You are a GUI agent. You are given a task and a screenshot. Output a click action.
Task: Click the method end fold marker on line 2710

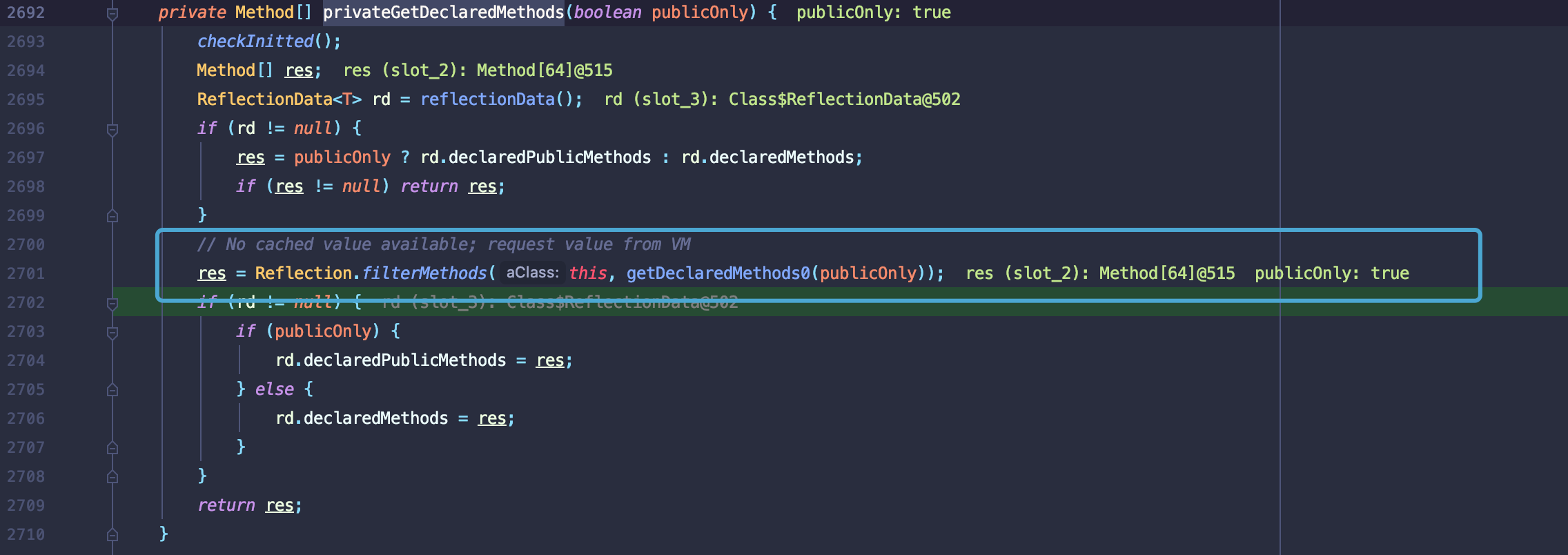tap(112, 535)
